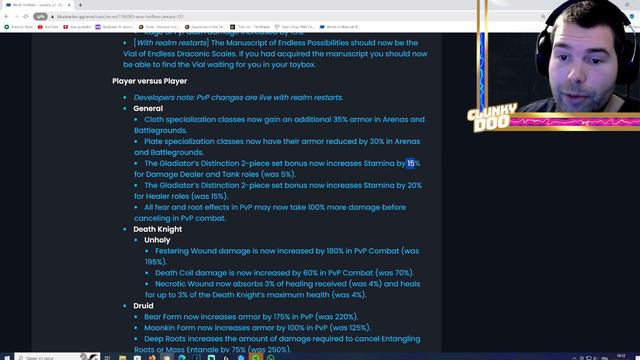Click the Developers note about PvP changes
This screenshot has width=640, height=360.
pyautogui.click(x=238, y=98)
